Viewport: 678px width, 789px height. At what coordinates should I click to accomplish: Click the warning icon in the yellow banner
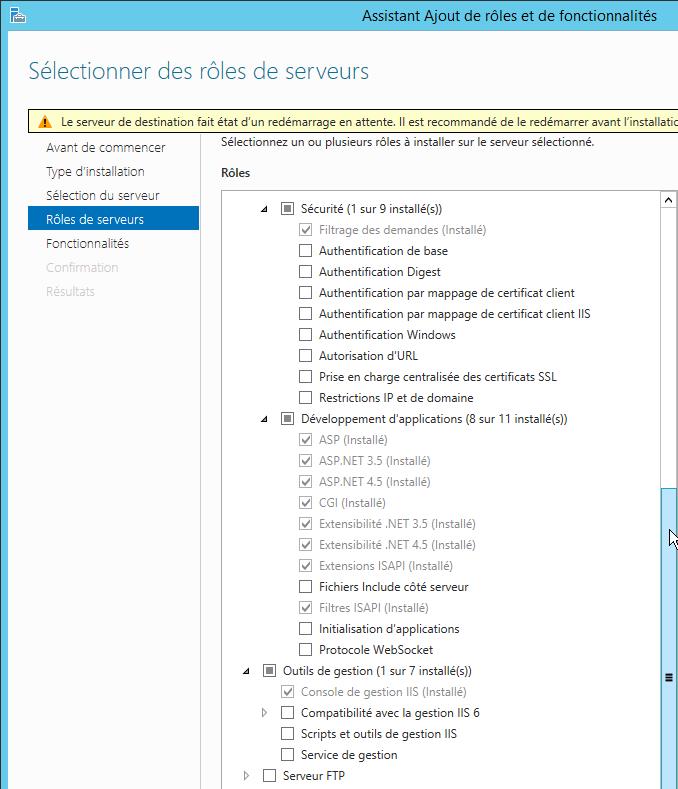click(45, 122)
